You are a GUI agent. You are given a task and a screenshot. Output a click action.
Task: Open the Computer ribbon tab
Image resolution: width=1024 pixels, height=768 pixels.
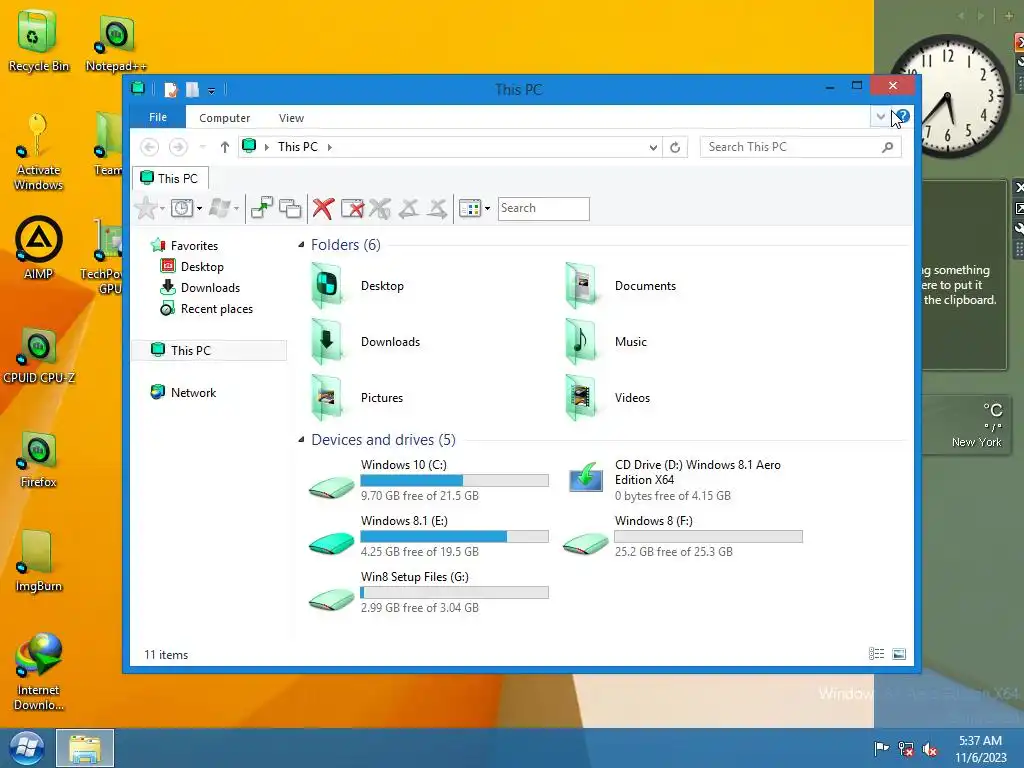[x=225, y=118]
